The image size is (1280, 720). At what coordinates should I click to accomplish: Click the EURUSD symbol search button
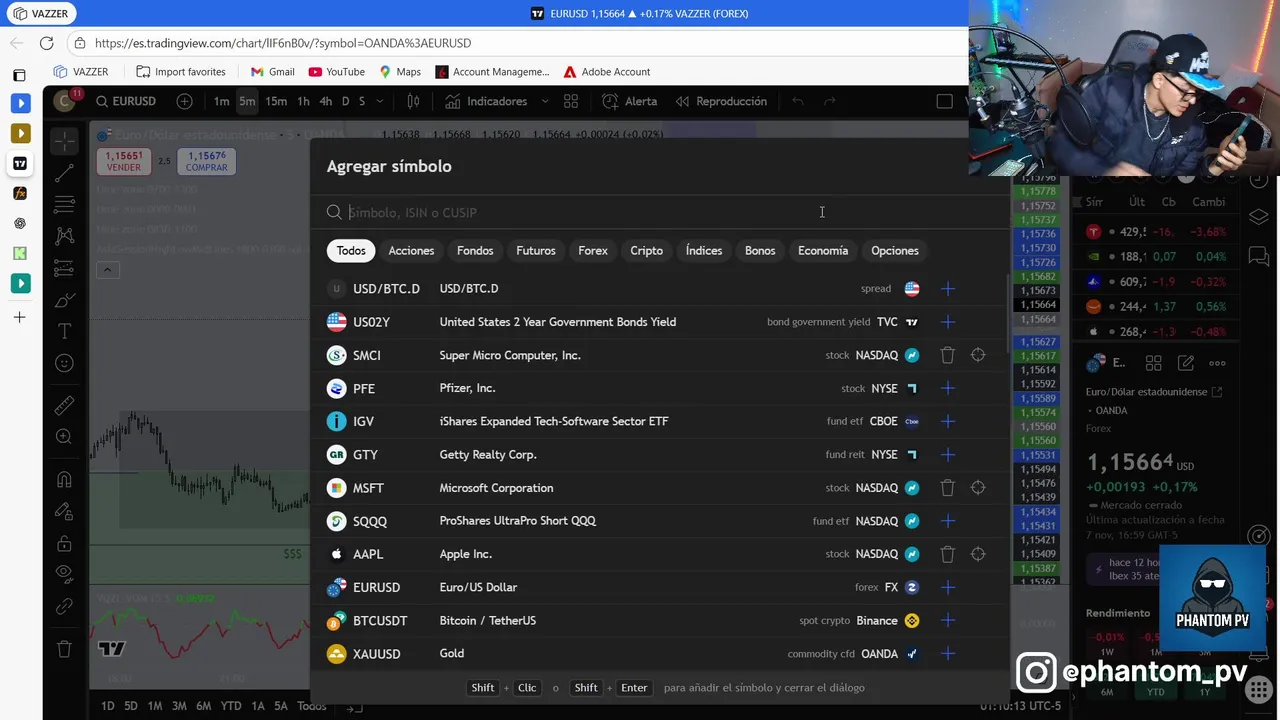(126, 101)
